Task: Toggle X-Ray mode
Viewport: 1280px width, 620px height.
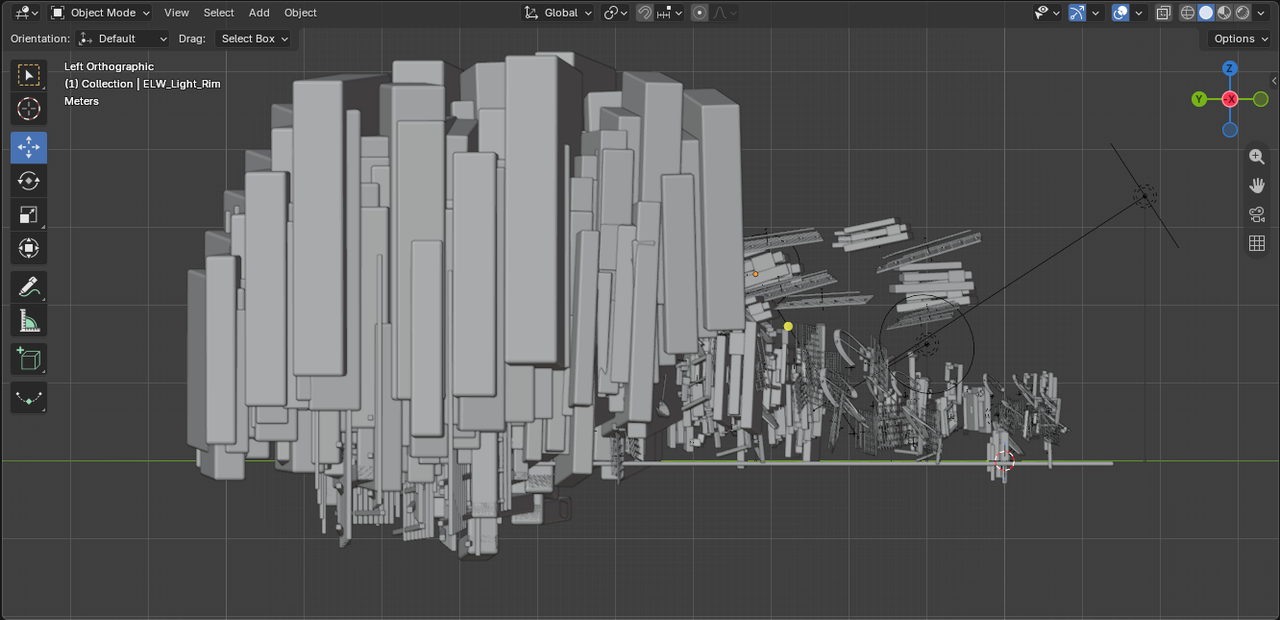Action: coord(1163,13)
